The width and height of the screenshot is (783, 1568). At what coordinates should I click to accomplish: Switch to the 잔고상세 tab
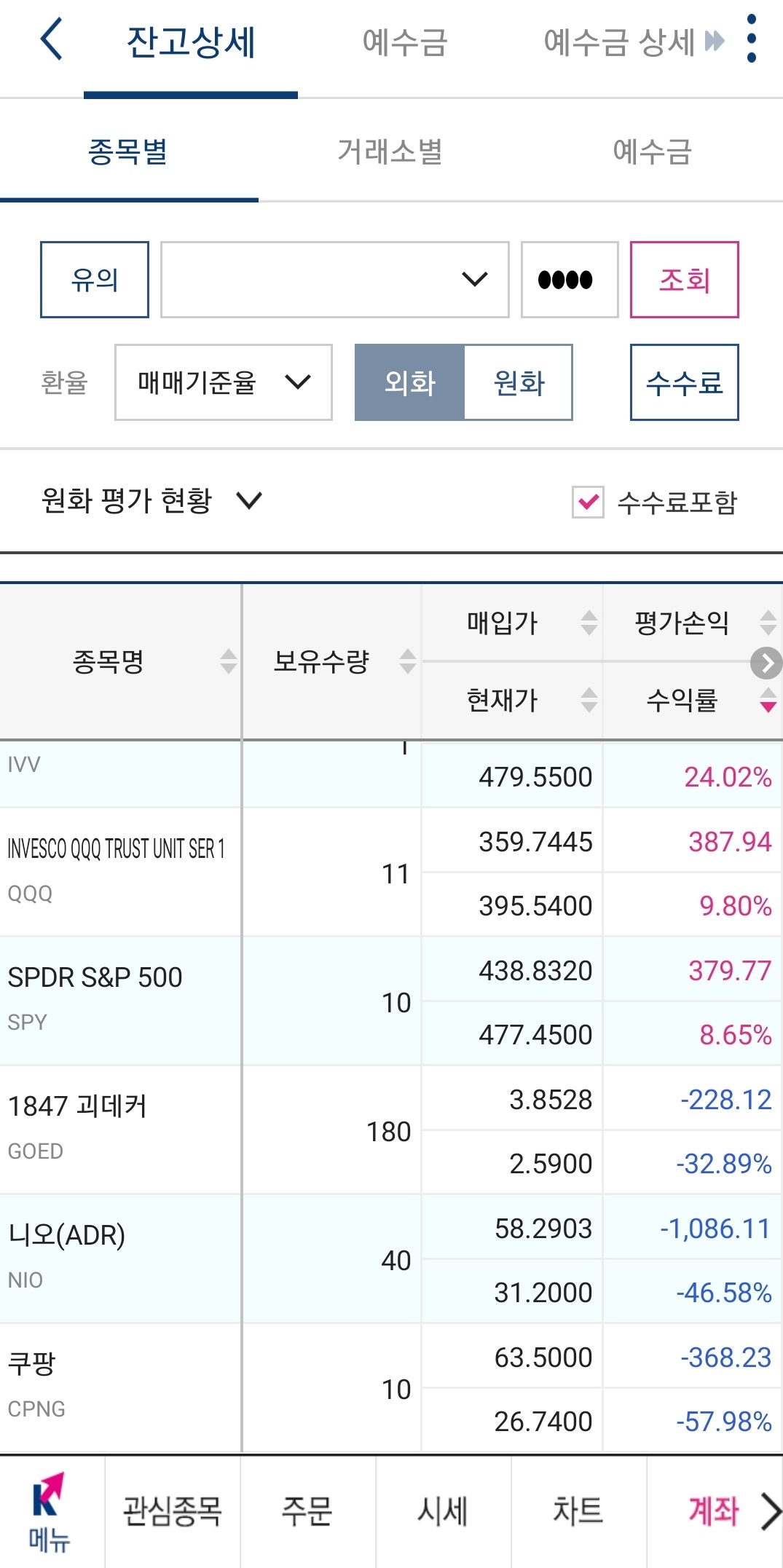[x=191, y=42]
